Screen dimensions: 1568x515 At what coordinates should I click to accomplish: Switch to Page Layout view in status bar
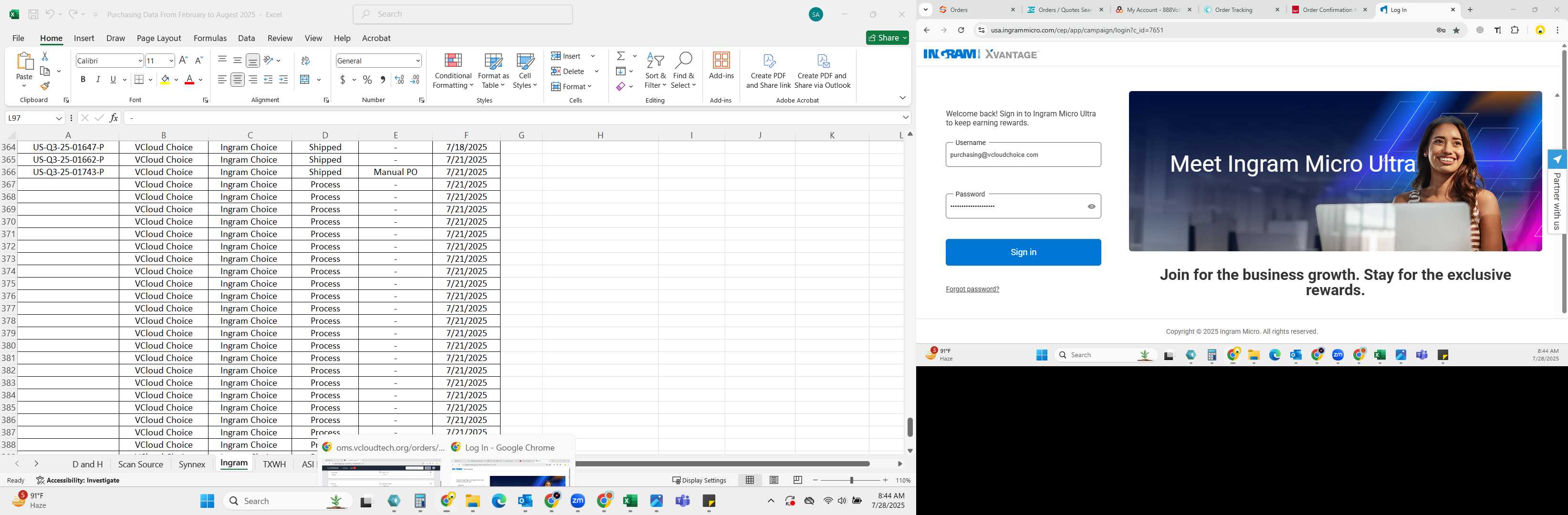pos(774,480)
